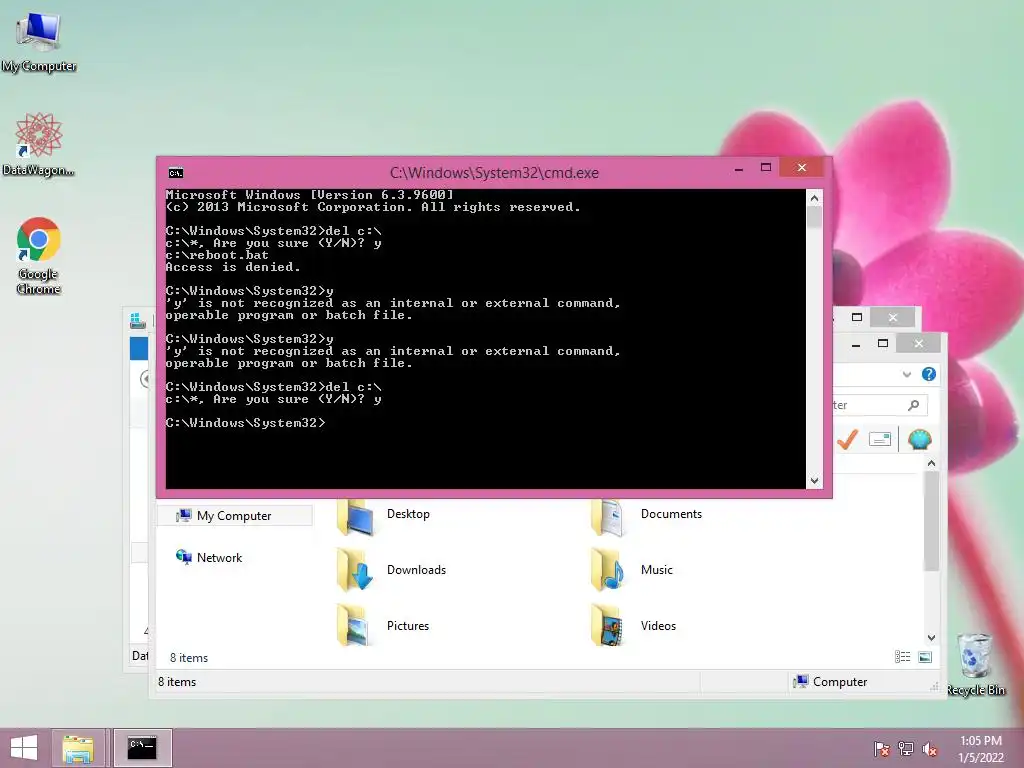1024x768 pixels.
Task: Maximize the front Explorer window
Action: click(x=883, y=344)
